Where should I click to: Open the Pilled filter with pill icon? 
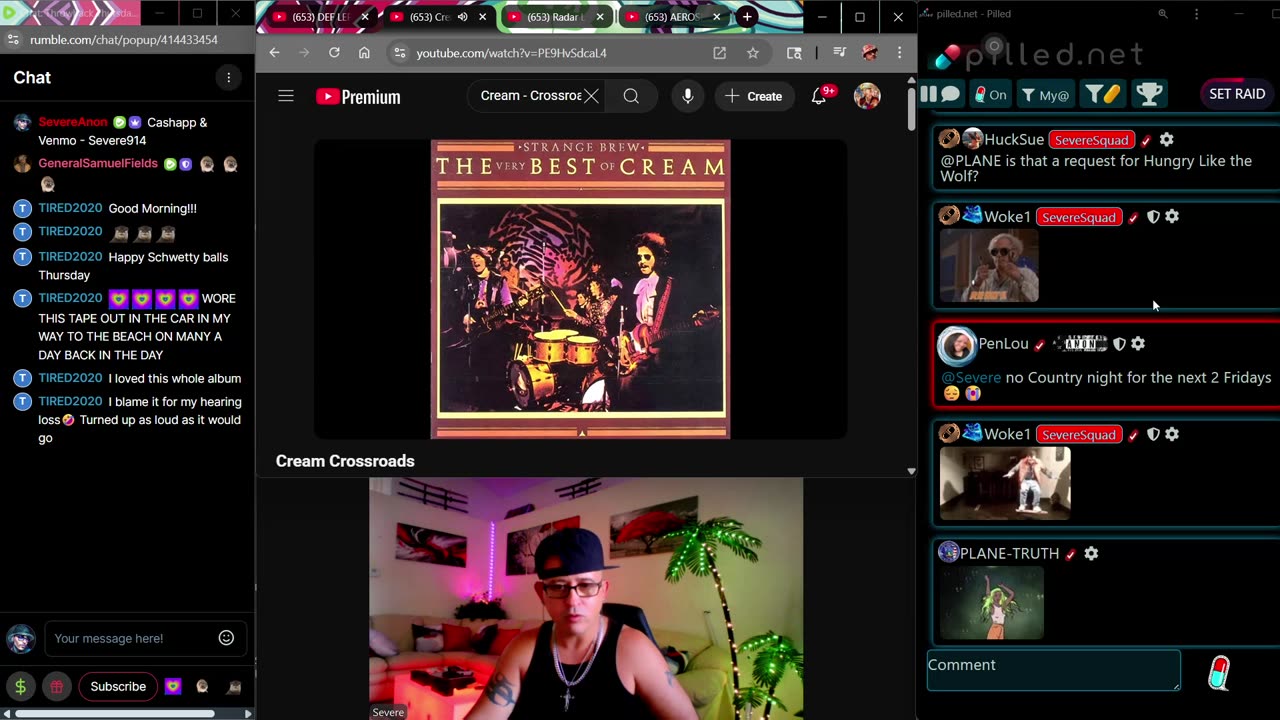click(1104, 94)
